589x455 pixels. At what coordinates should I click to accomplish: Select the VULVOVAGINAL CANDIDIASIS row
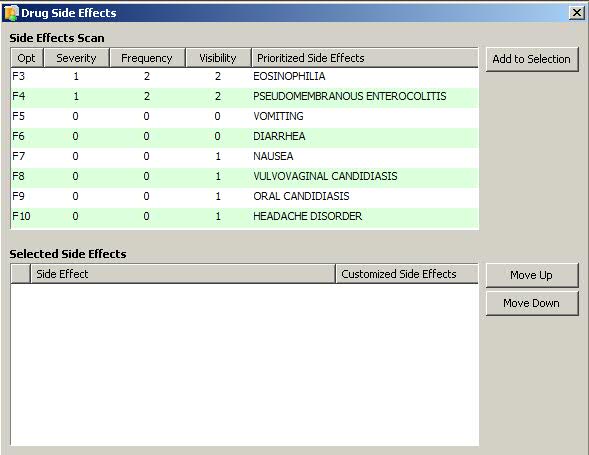245,176
